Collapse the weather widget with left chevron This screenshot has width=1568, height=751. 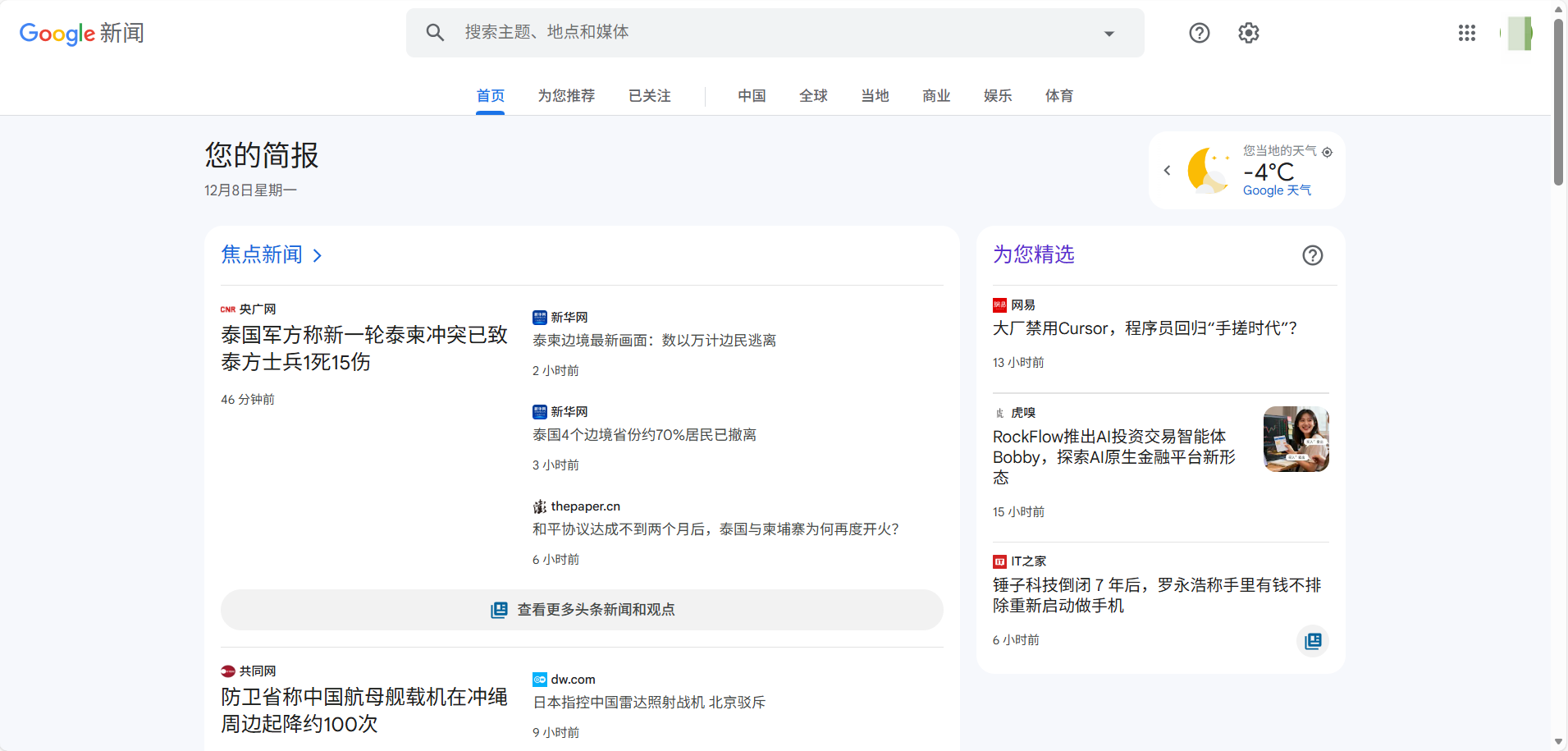pos(1167,171)
